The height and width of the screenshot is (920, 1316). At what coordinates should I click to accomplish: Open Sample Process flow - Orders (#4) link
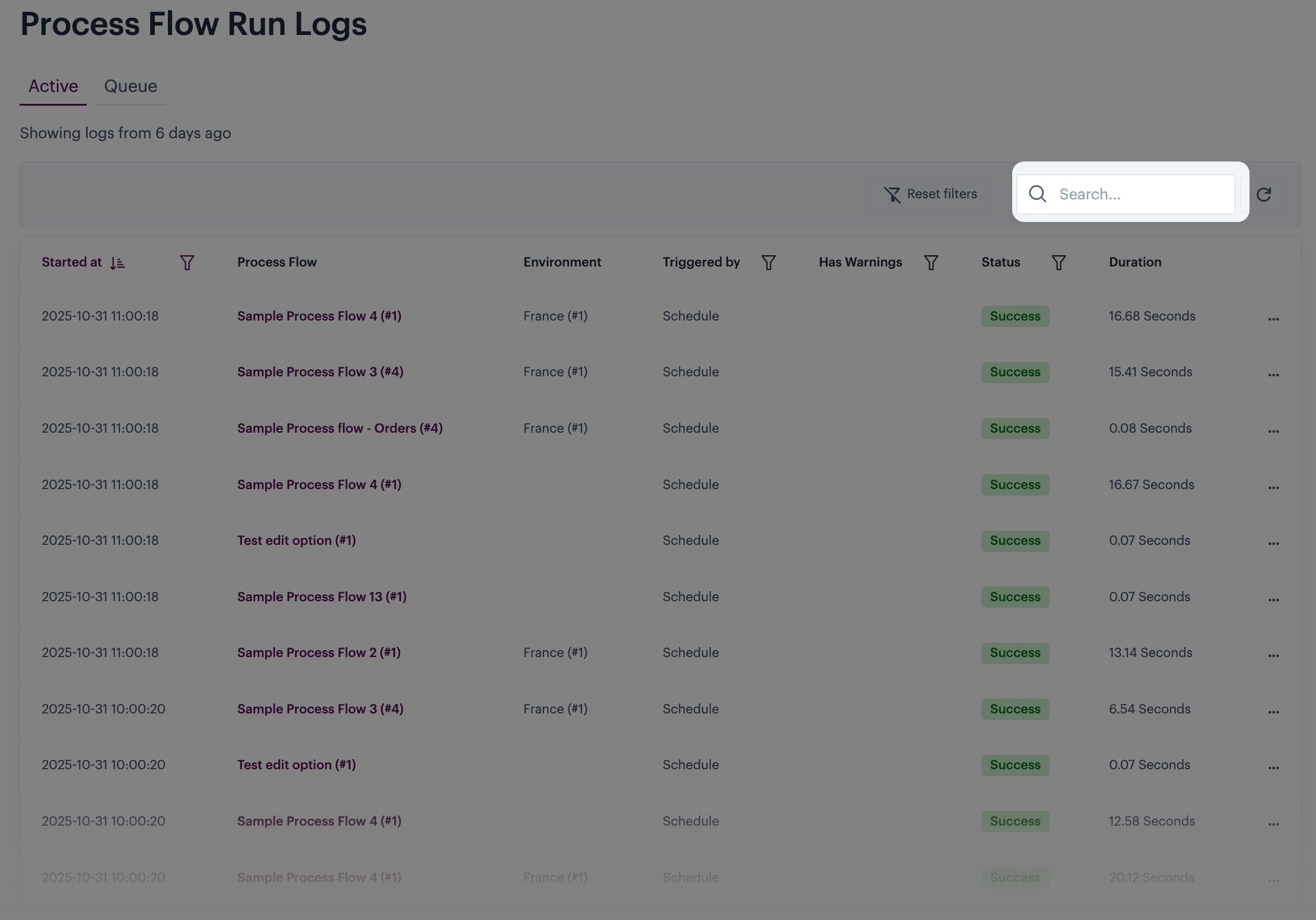[x=340, y=428]
